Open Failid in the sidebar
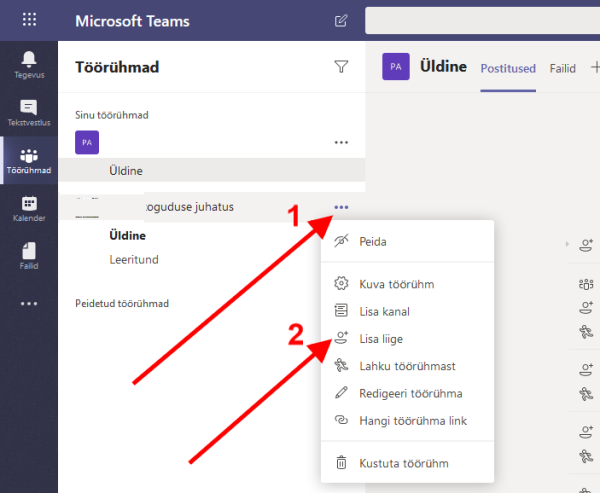The image size is (600, 493). [x=29, y=257]
